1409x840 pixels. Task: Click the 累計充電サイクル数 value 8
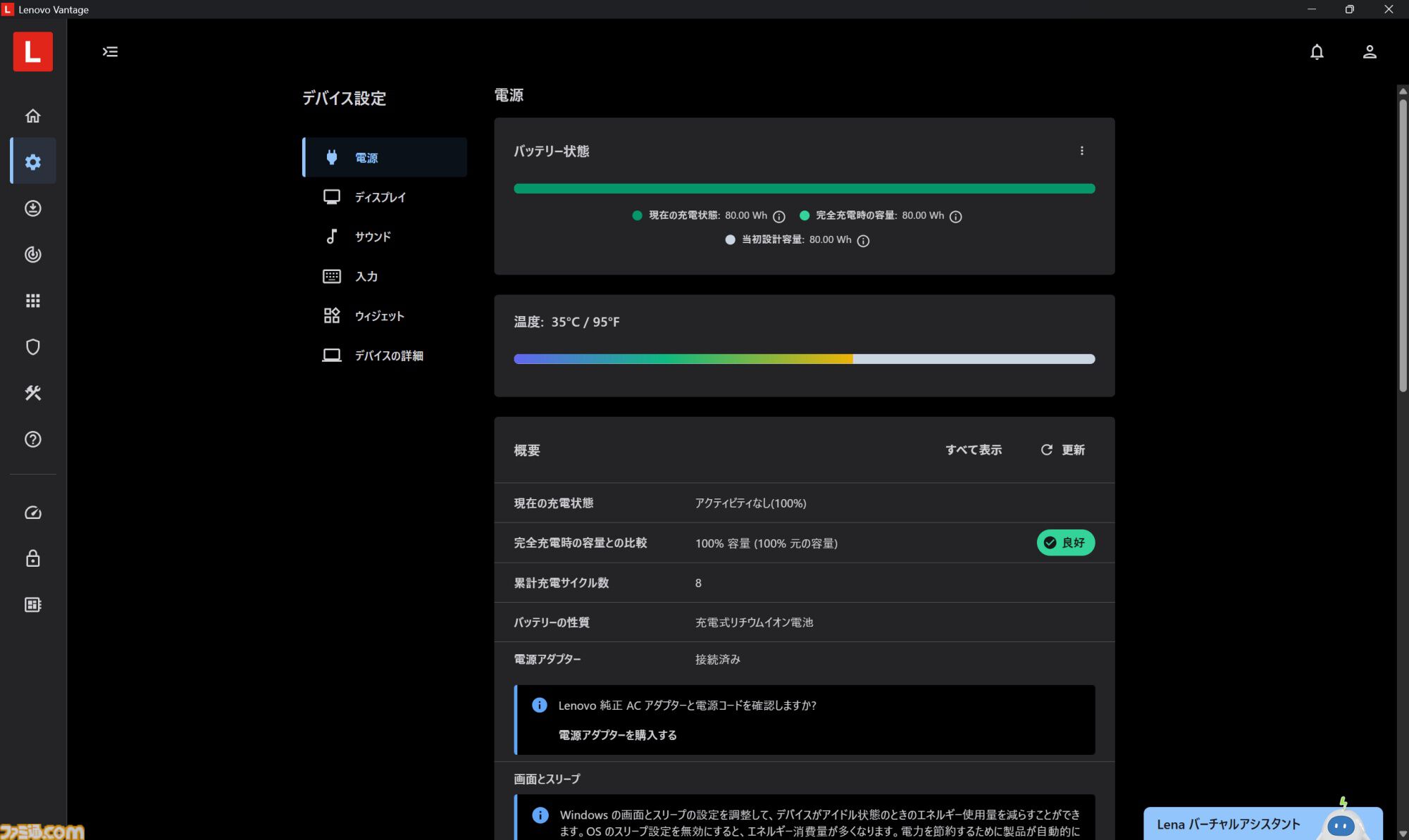tap(698, 582)
